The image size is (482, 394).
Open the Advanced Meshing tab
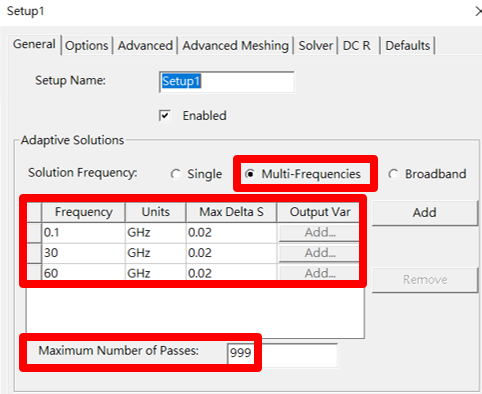235,46
